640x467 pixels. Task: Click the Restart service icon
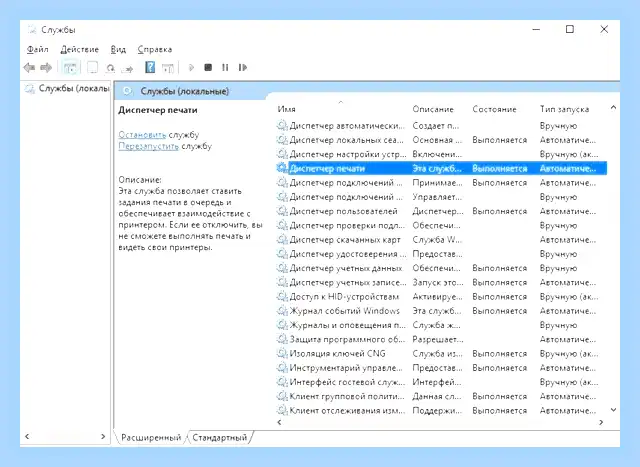243,67
